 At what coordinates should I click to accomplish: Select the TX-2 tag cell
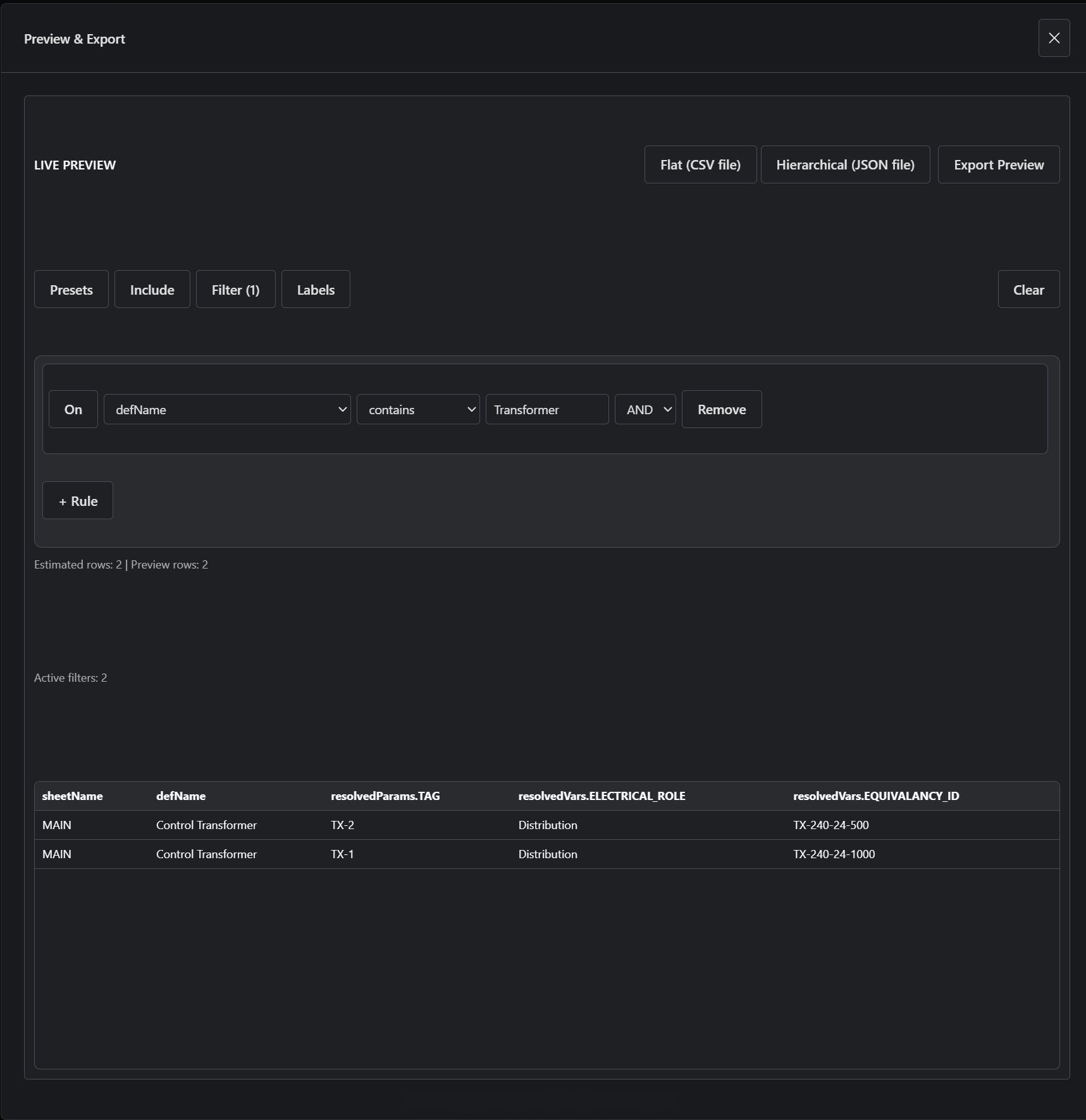342,825
